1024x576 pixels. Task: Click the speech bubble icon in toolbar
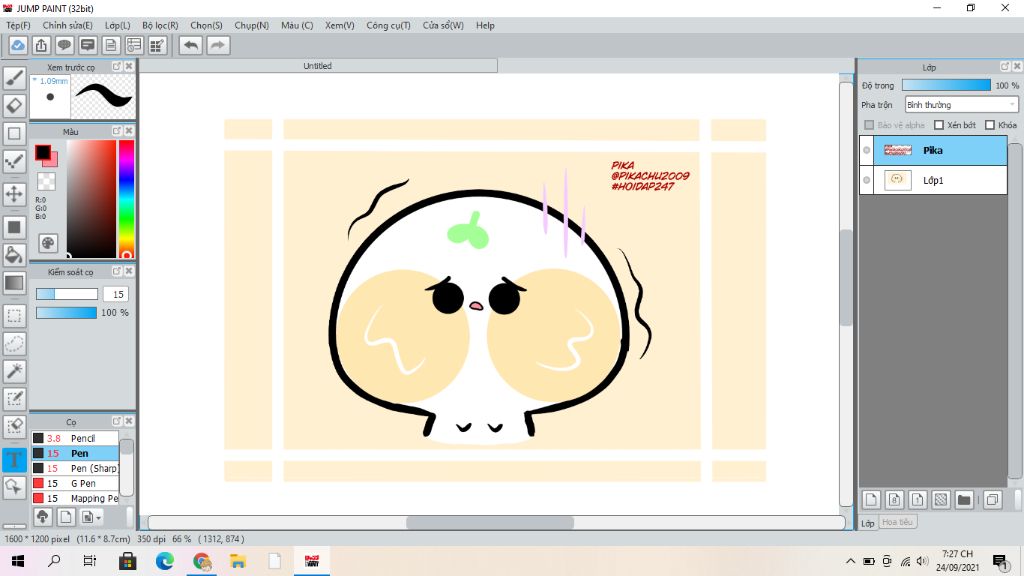(64, 45)
